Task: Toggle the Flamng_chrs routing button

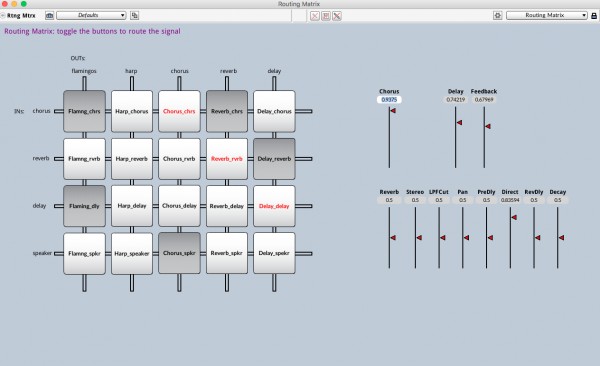Action: (x=84, y=111)
